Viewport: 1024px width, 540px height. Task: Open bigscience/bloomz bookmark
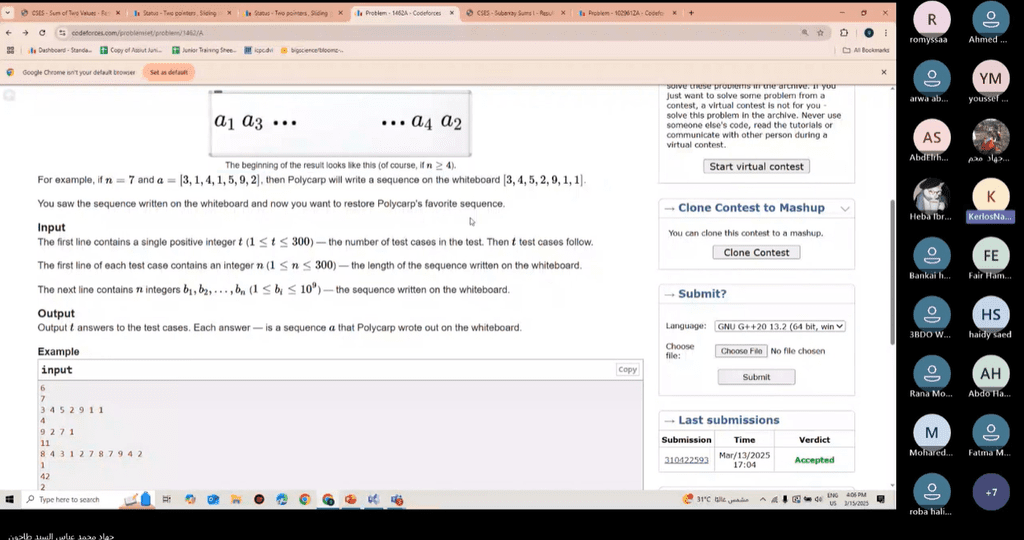pyautogui.click(x=312, y=50)
